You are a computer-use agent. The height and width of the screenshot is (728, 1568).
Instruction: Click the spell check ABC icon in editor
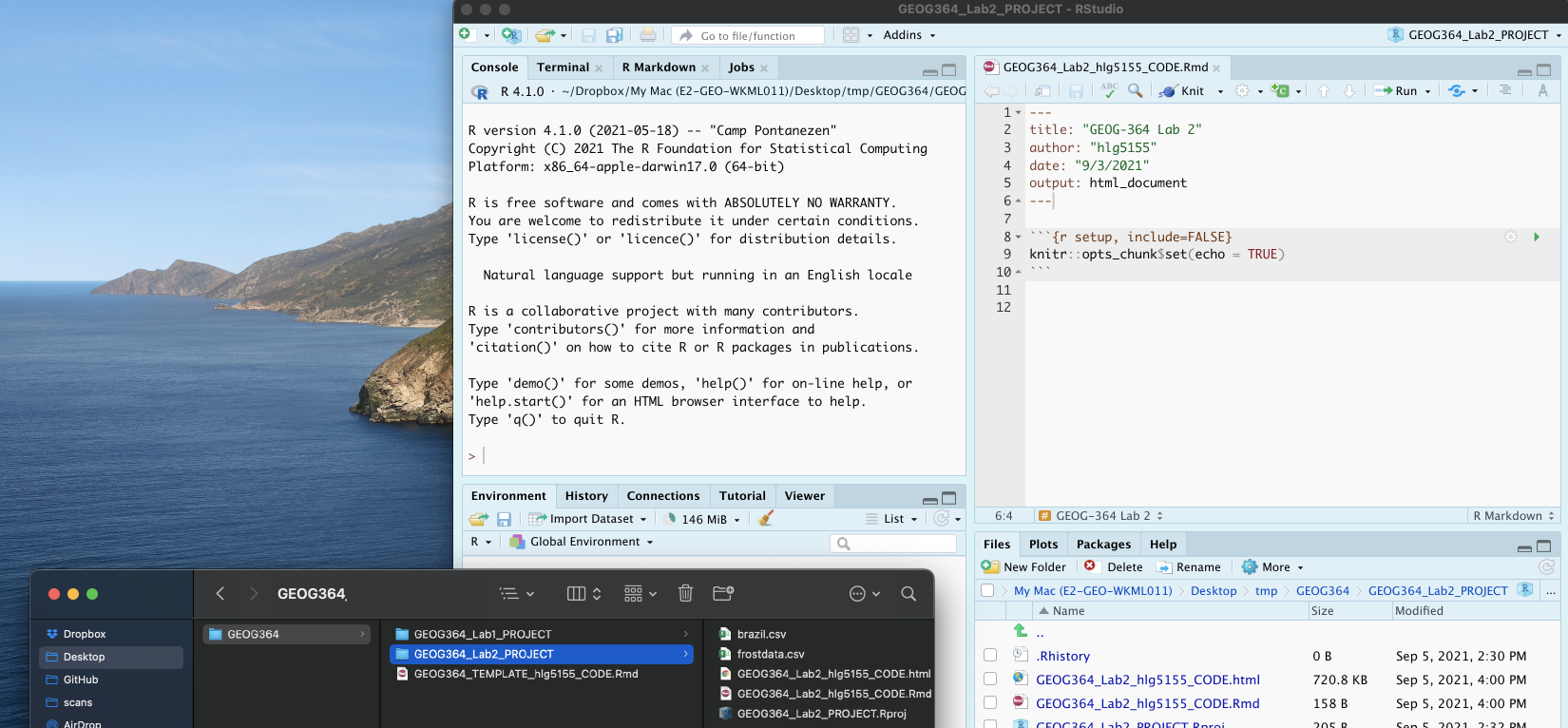click(1109, 90)
